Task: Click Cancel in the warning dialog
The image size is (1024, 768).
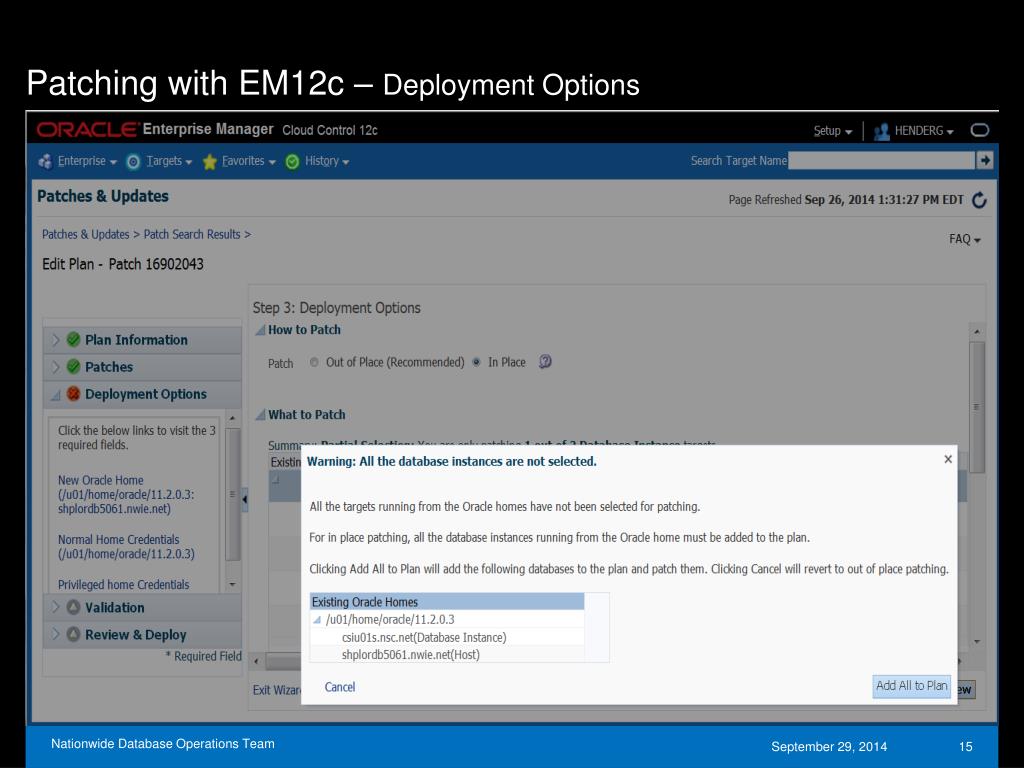Action: click(x=340, y=687)
